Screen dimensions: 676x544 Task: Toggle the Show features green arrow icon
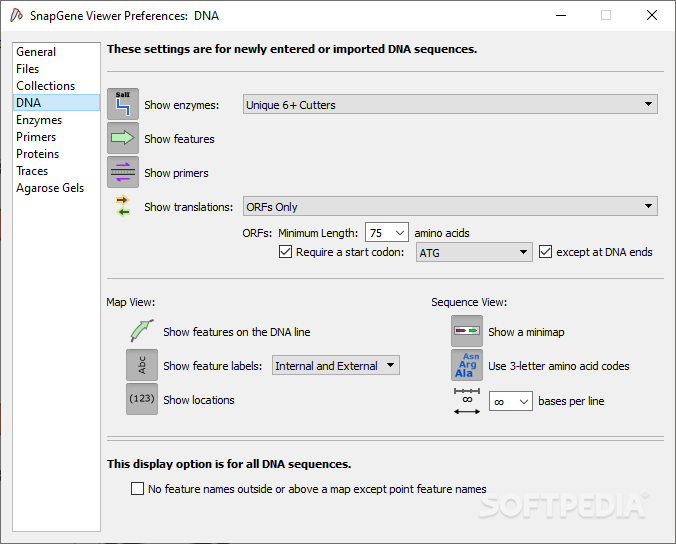tap(123, 138)
